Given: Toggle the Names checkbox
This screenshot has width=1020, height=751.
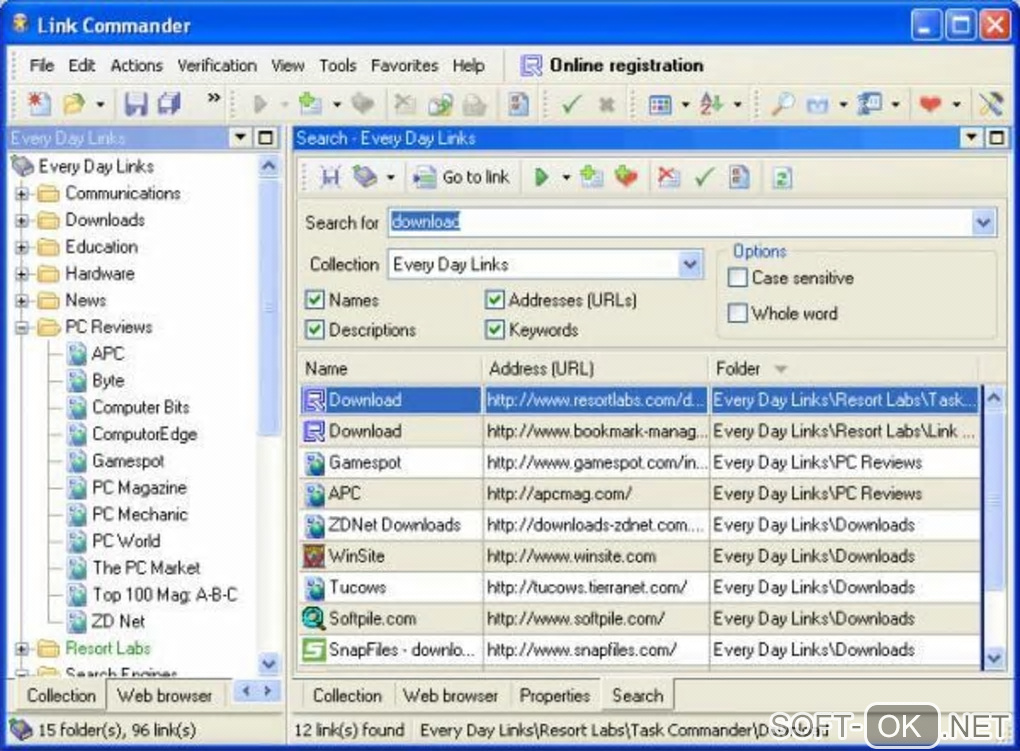Looking at the screenshot, I should coord(315,300).
